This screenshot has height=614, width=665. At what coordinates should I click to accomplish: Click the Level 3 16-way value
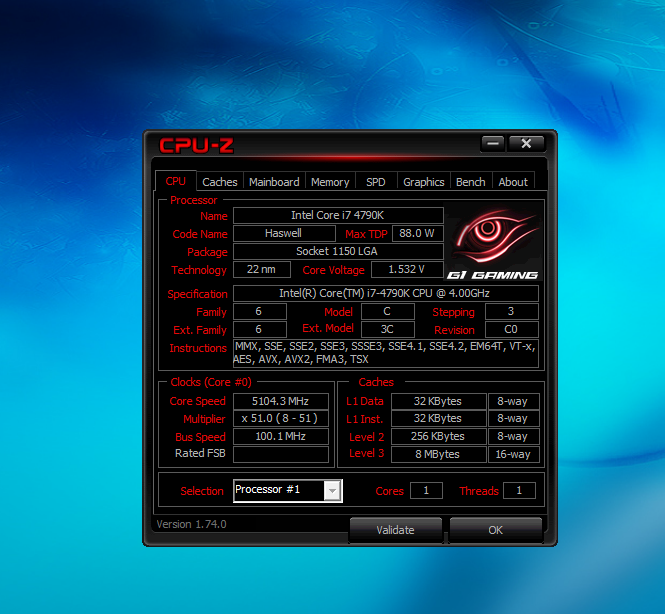tap(514, 454)
